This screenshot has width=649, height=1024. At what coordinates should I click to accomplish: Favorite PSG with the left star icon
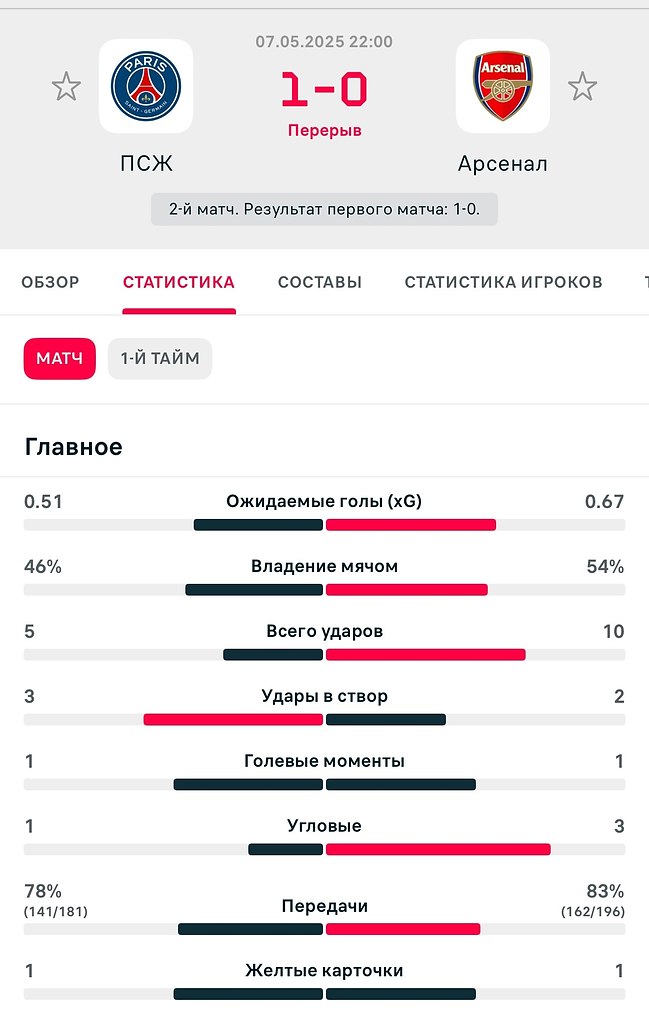click(66, 87)
